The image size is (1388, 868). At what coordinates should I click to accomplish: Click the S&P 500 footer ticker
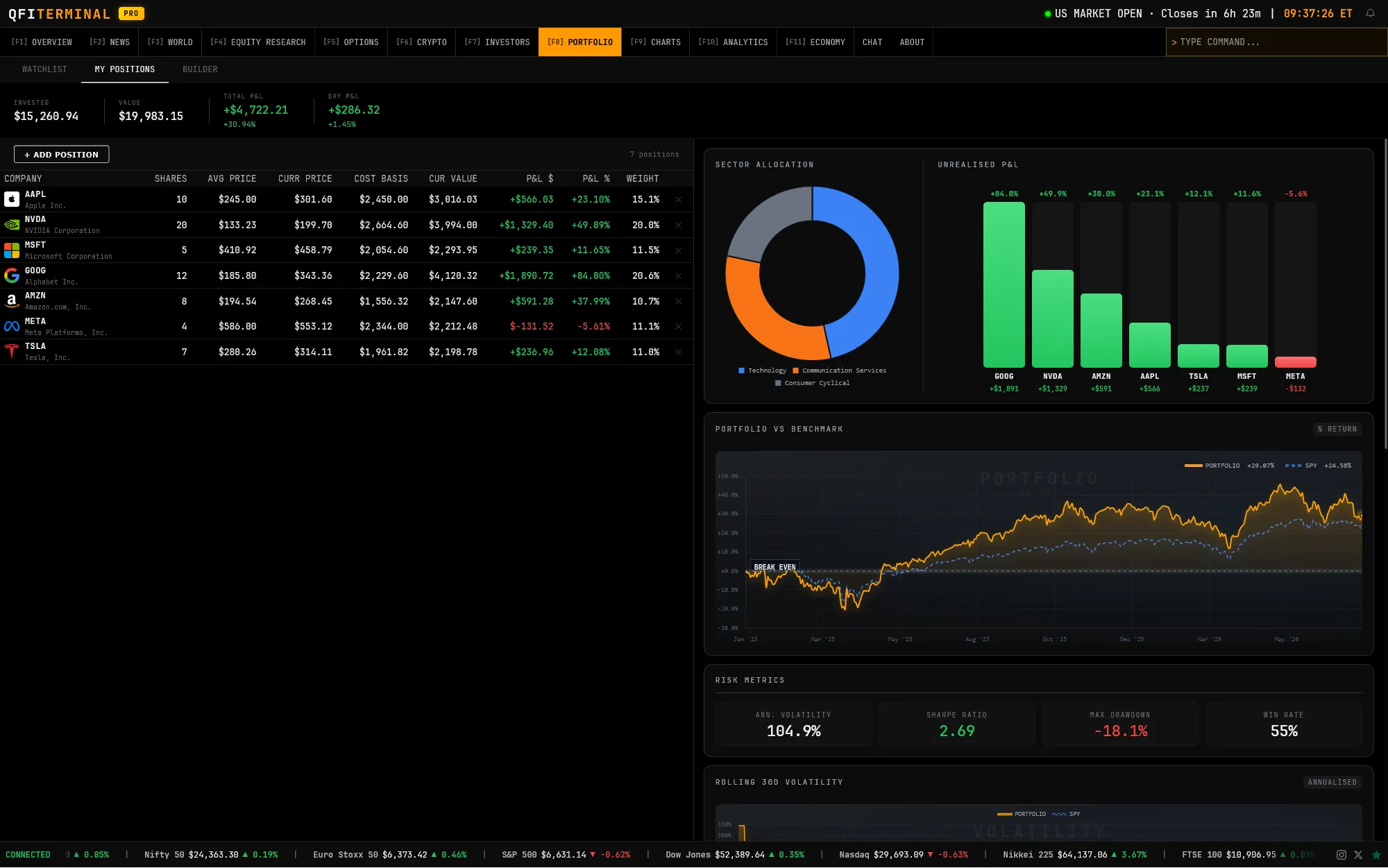566,855
